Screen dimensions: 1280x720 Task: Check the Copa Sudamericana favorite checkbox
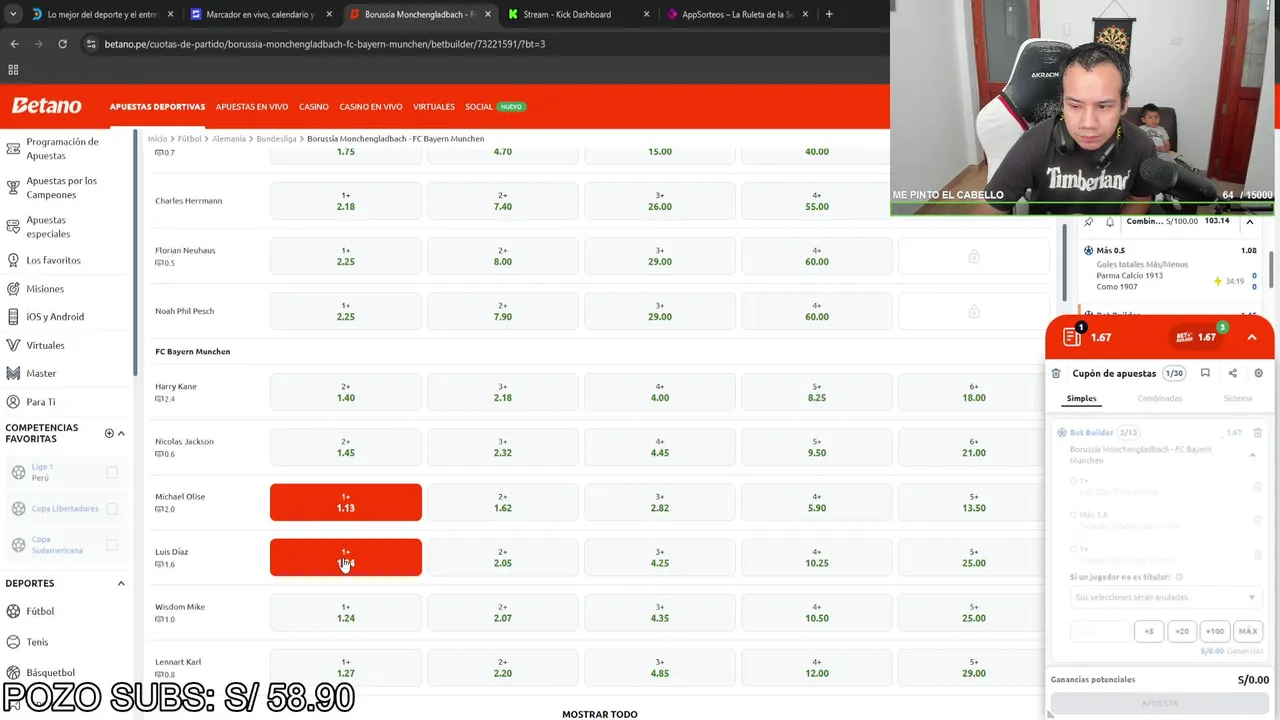(x=112, y=545)
